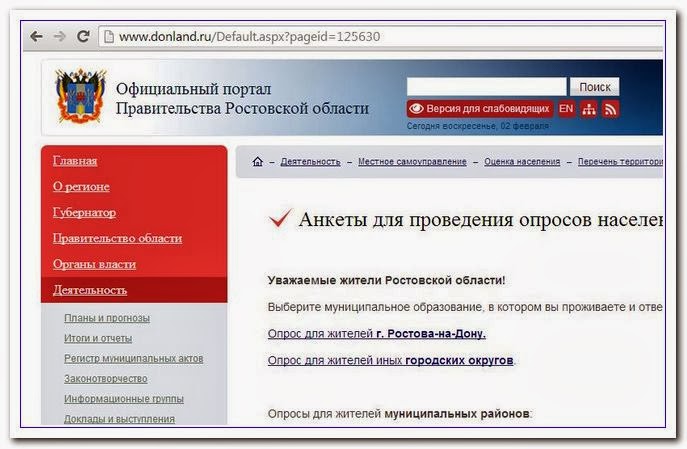Open Регистр муниципальных актов link

tap(134, 358)
